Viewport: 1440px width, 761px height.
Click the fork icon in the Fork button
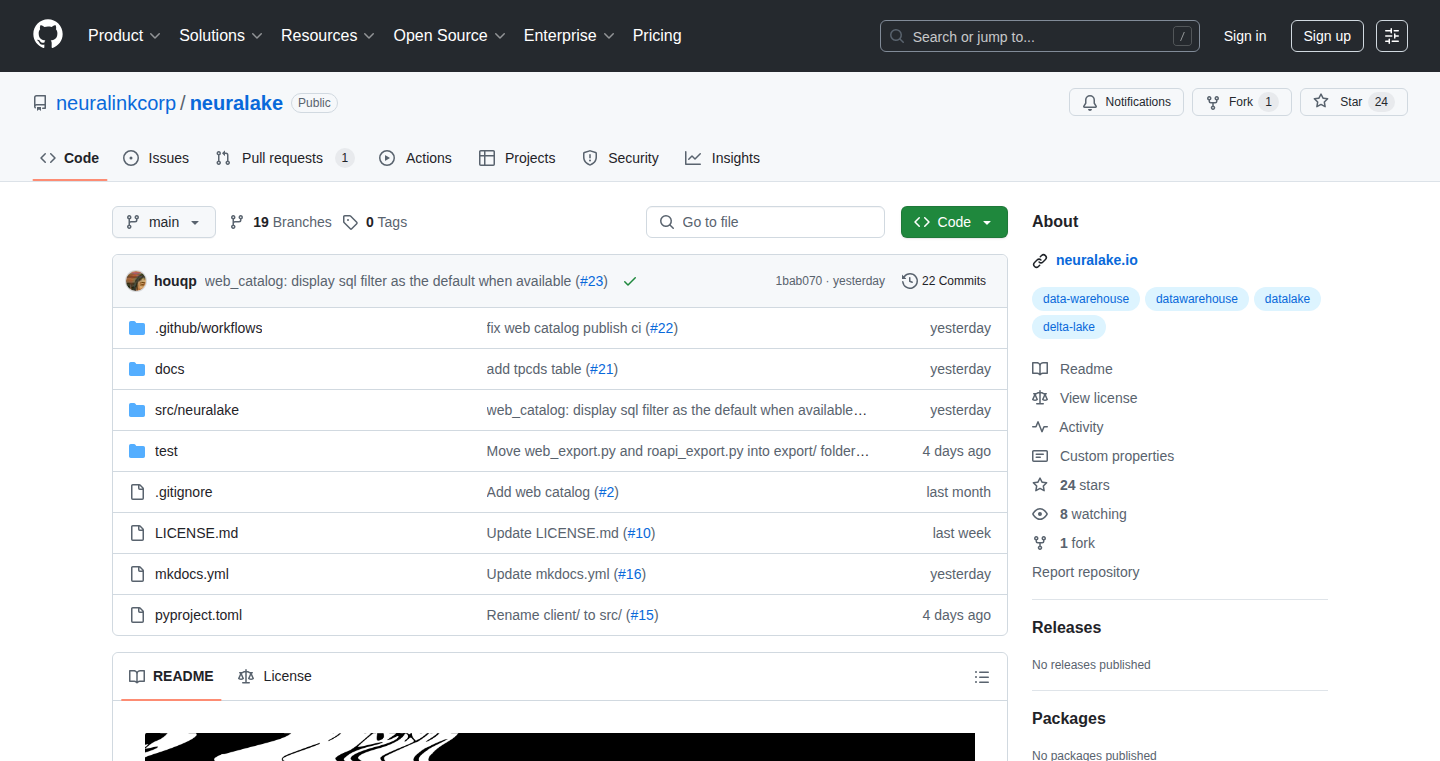point(1213,102)
